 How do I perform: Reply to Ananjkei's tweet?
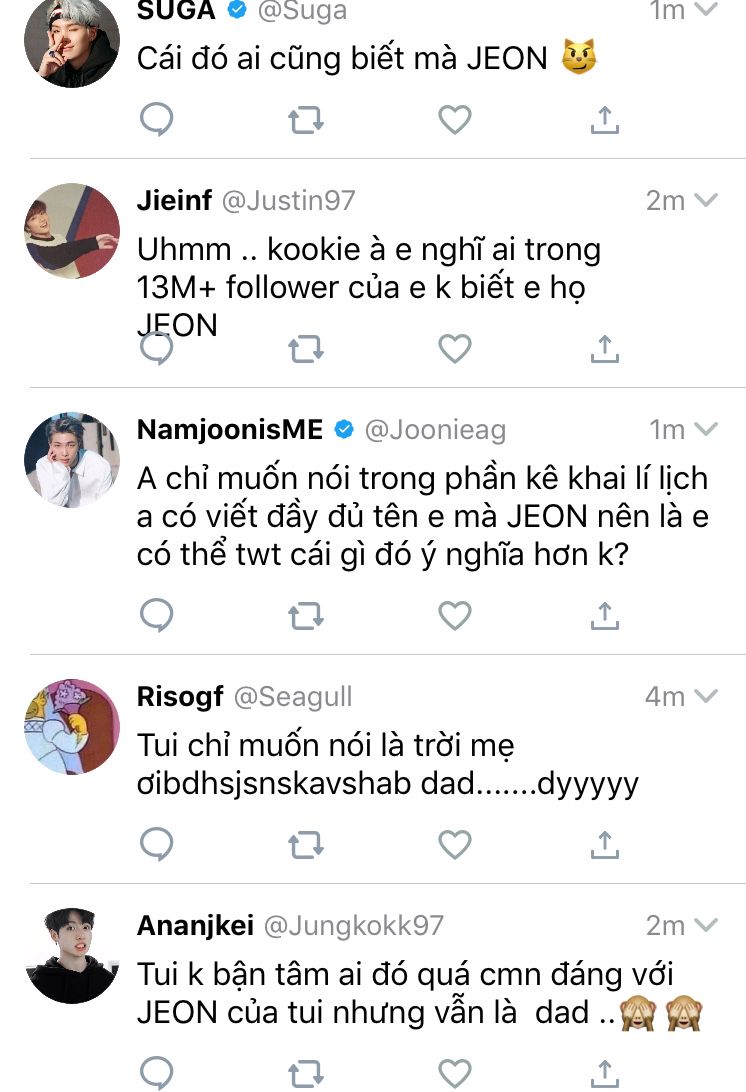pos(156,1073)
